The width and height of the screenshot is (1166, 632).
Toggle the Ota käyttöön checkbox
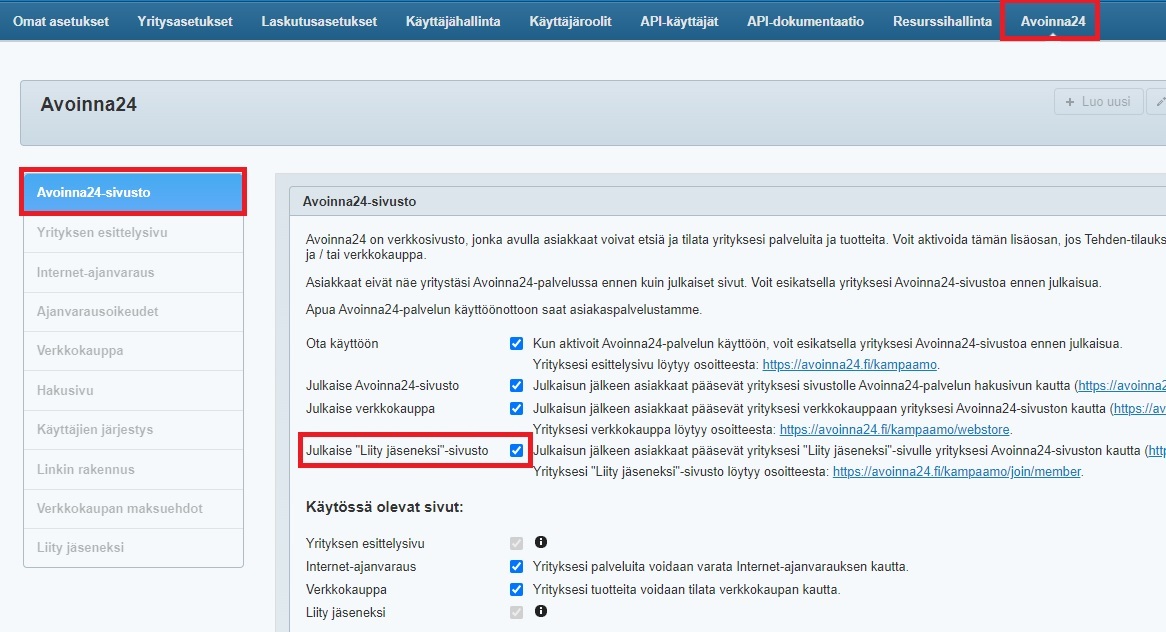pyautogui.click(x=516, y=344)
